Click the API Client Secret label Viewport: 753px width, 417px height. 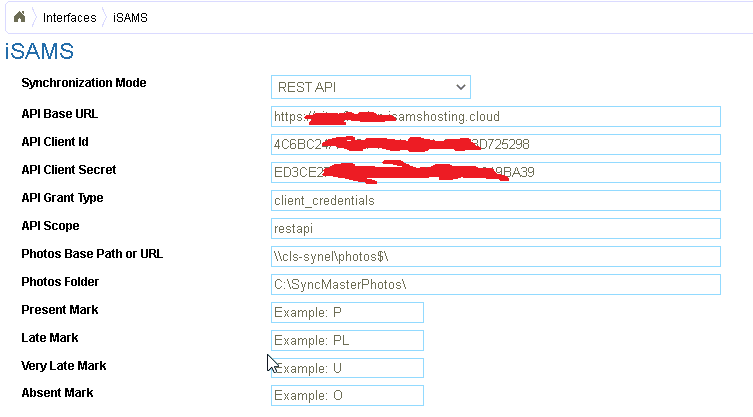[69, 170]
